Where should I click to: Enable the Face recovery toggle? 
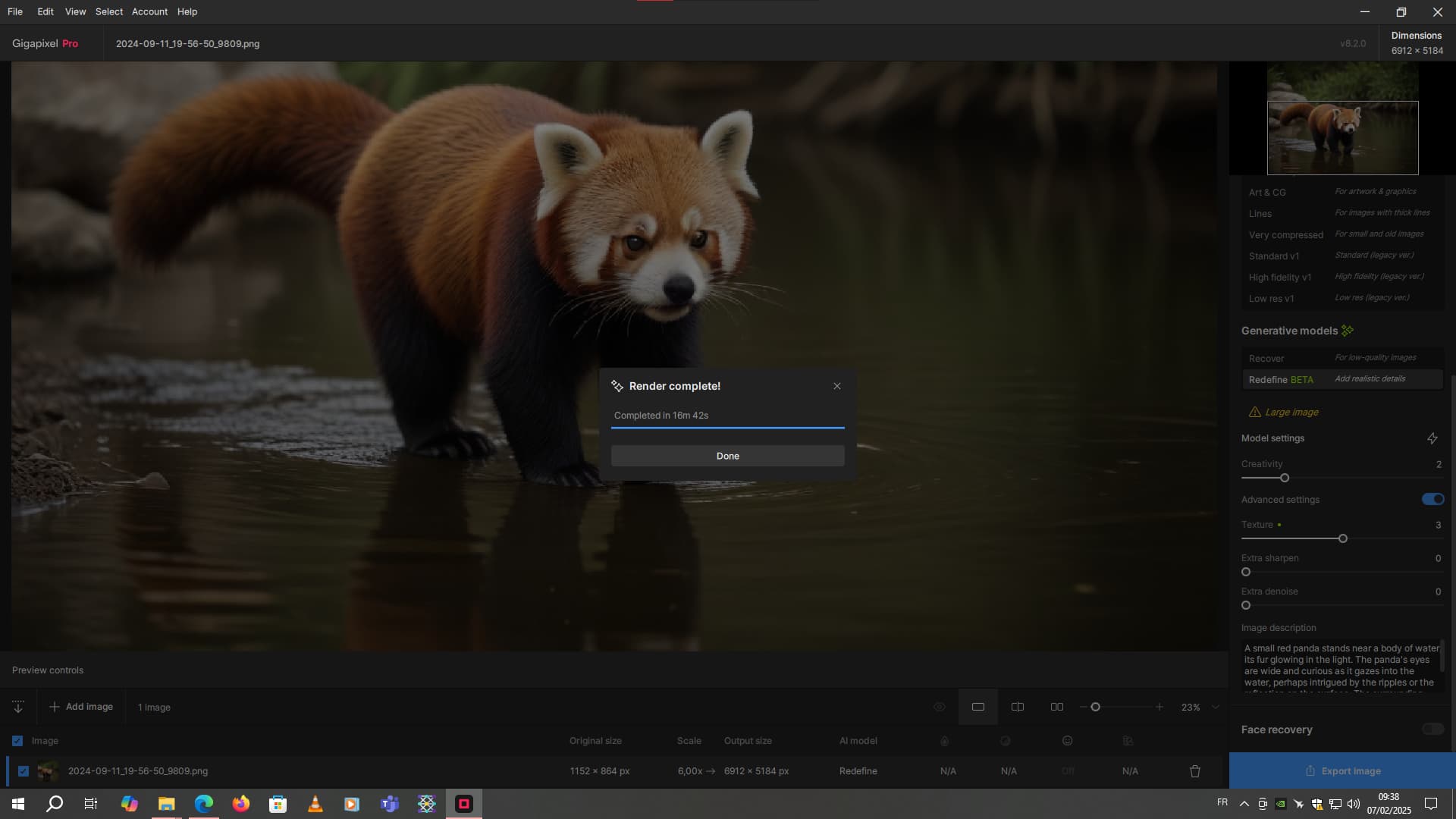click(1432, 730)
